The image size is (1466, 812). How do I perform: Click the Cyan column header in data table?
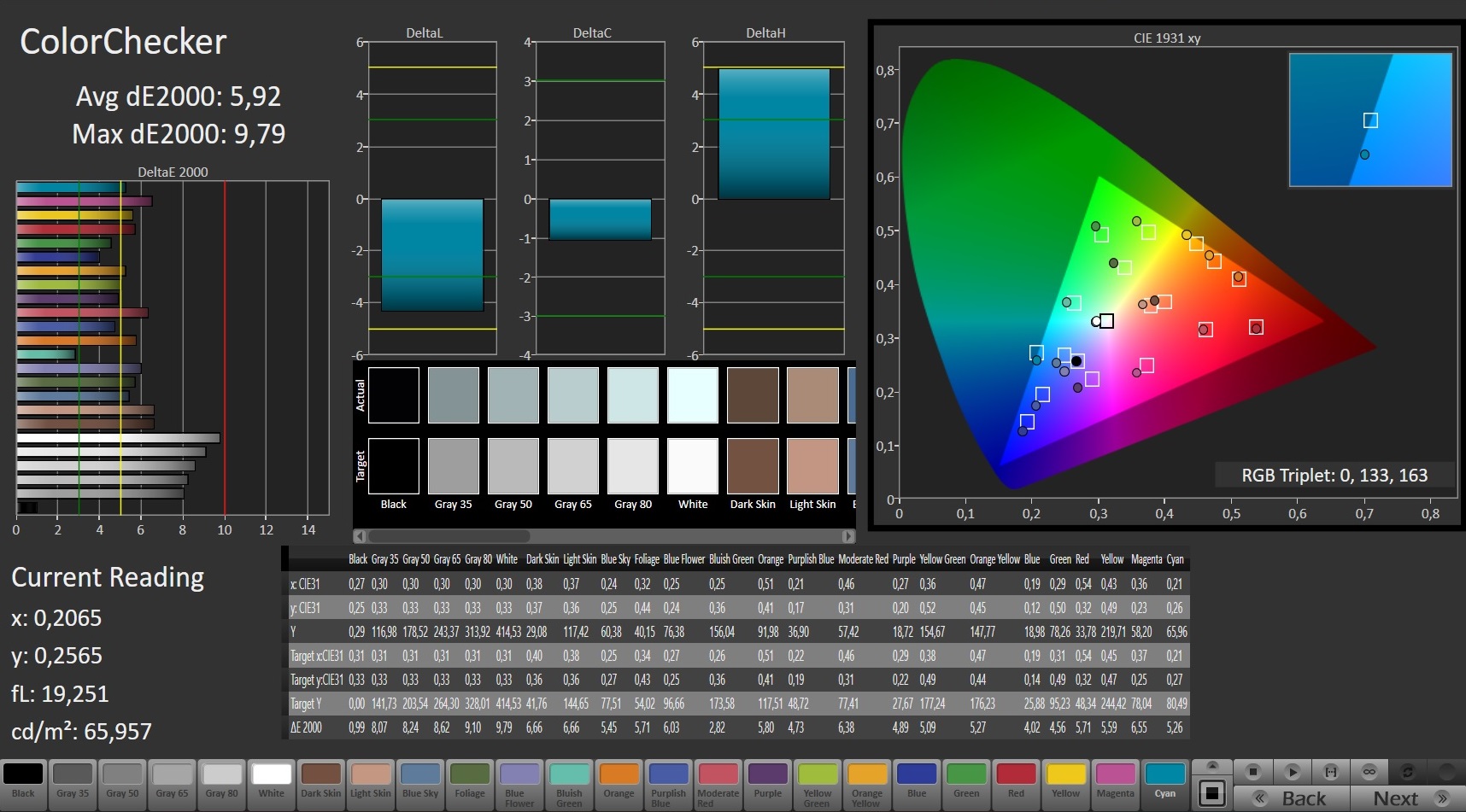pyautogui.click(x=1176, y=559)
